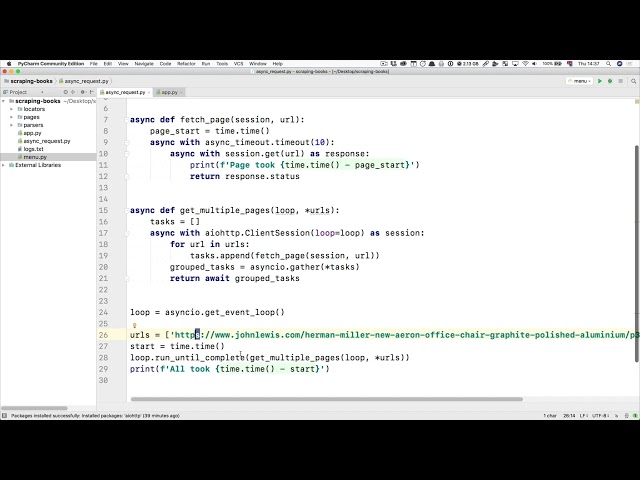The image size is (640, 480).
Task: Click the Project panel horizontal scrollbar
Action: coord(34,408)
